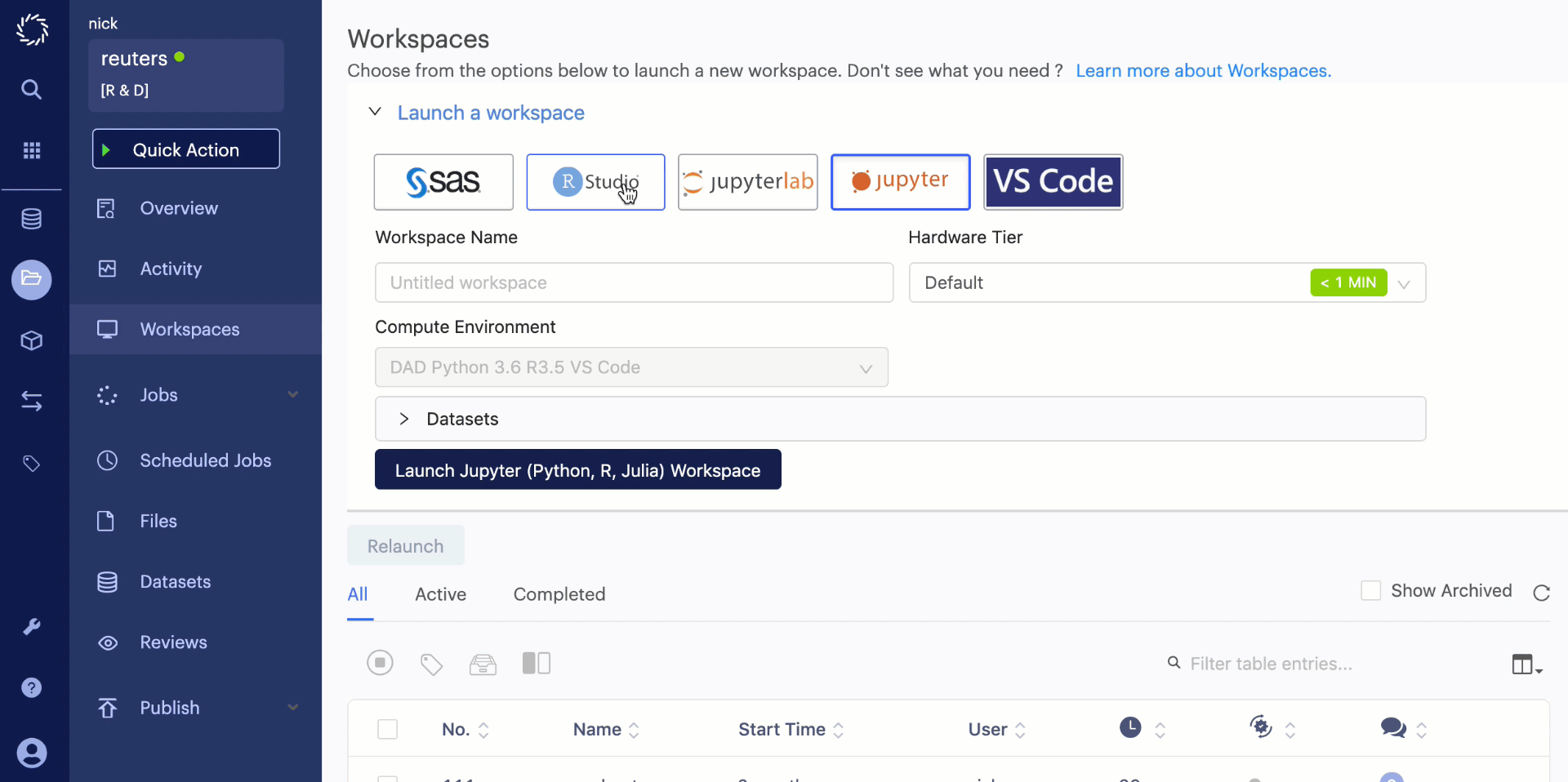Click the compare columns toolbar icon
Image resolution: width=1568 pixels, height=782 pixels.
pyautogui.click(x=537, y=664)
